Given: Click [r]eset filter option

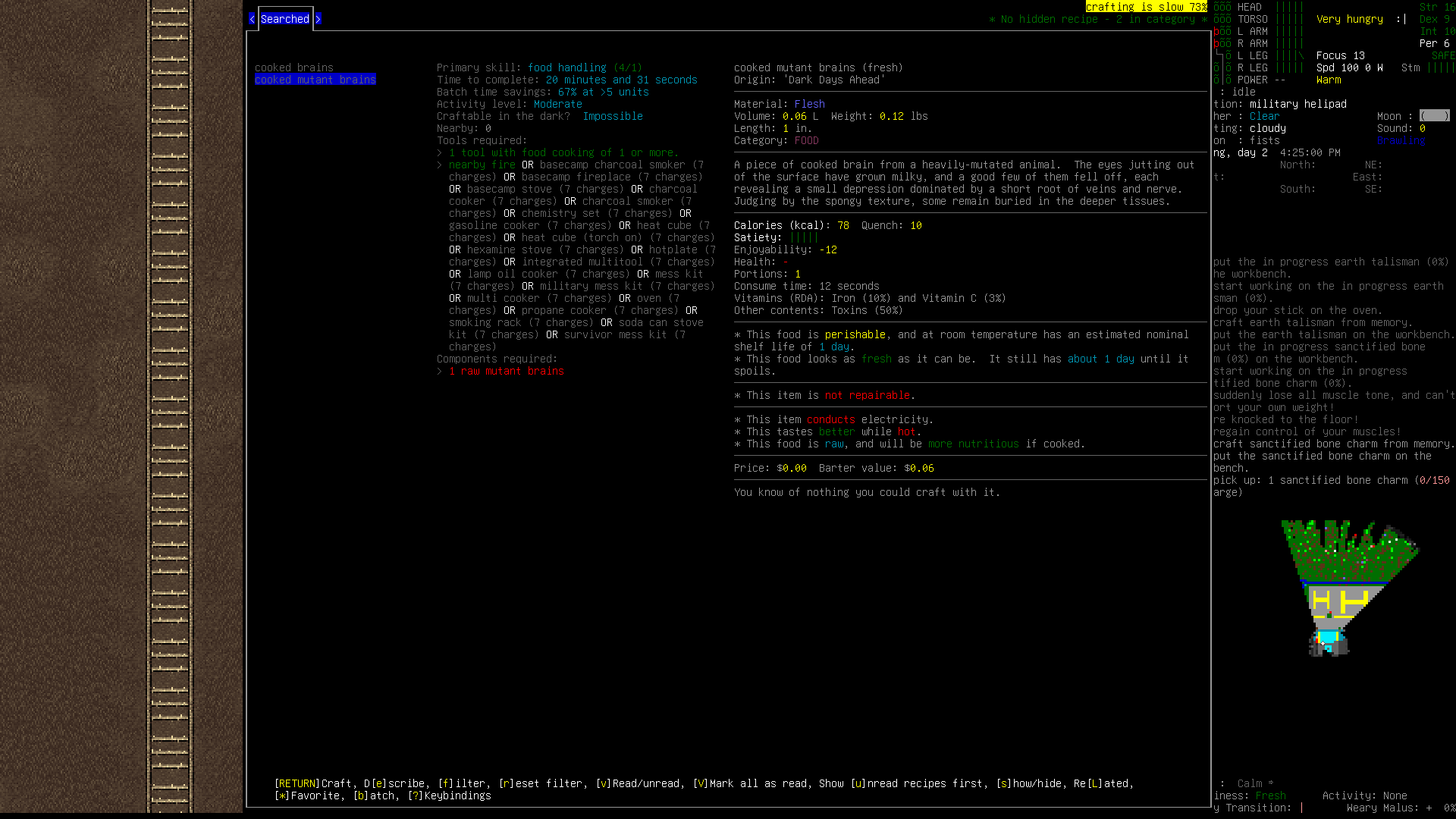Looking at the screenshot, I should pos(540,783).
